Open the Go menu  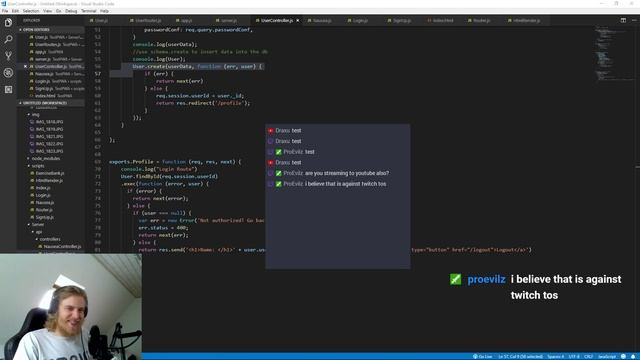(x=58, y=11)
